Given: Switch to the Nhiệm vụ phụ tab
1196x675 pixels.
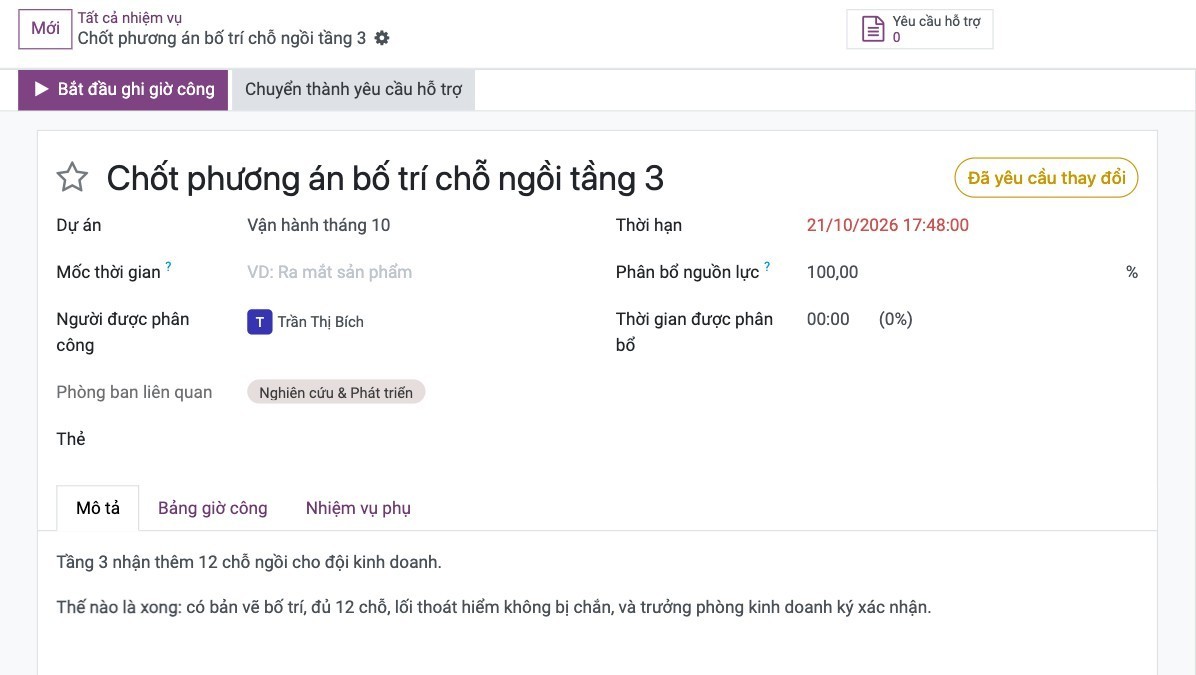Looking at the screenshot, I should (x=358, y=508).
